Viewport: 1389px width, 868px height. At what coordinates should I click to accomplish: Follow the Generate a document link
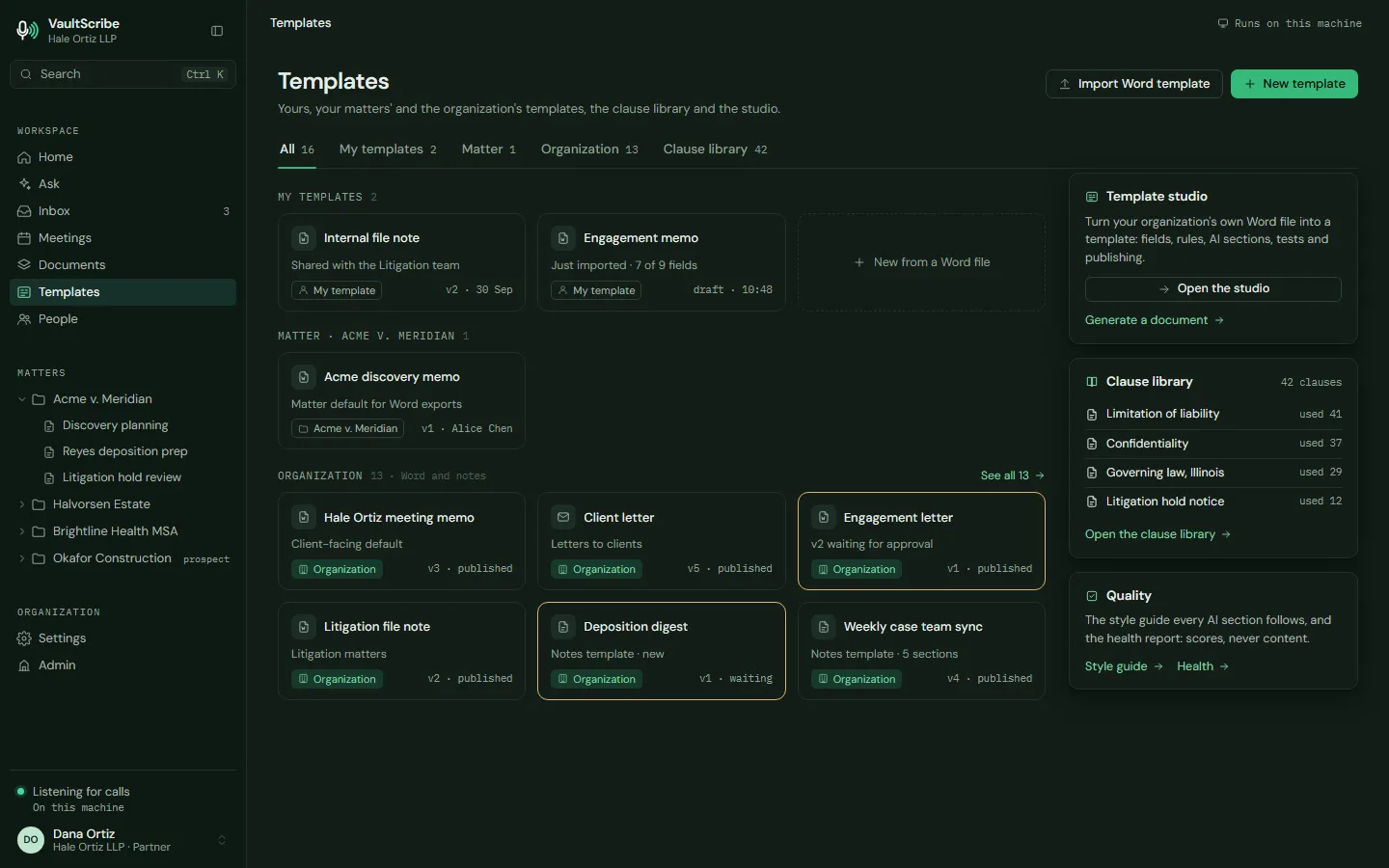[1155, 320]
